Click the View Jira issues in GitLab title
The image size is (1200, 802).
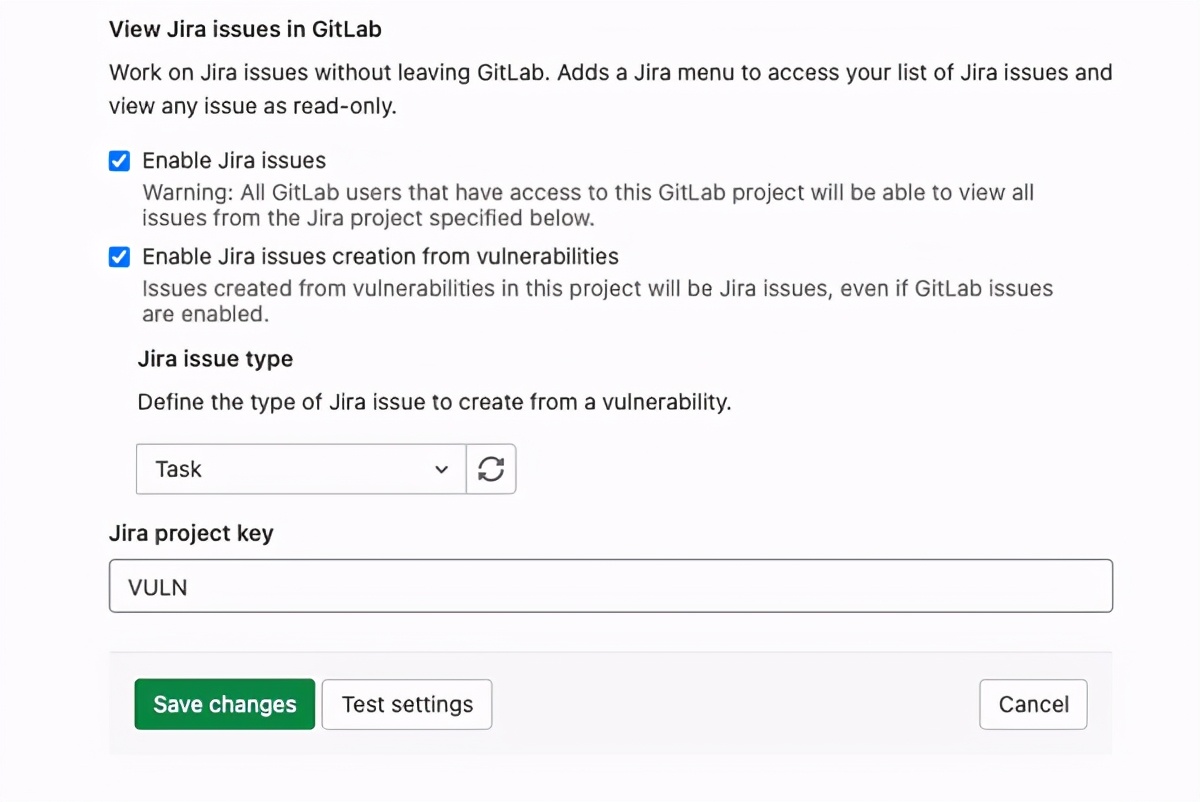coord(245,29)
